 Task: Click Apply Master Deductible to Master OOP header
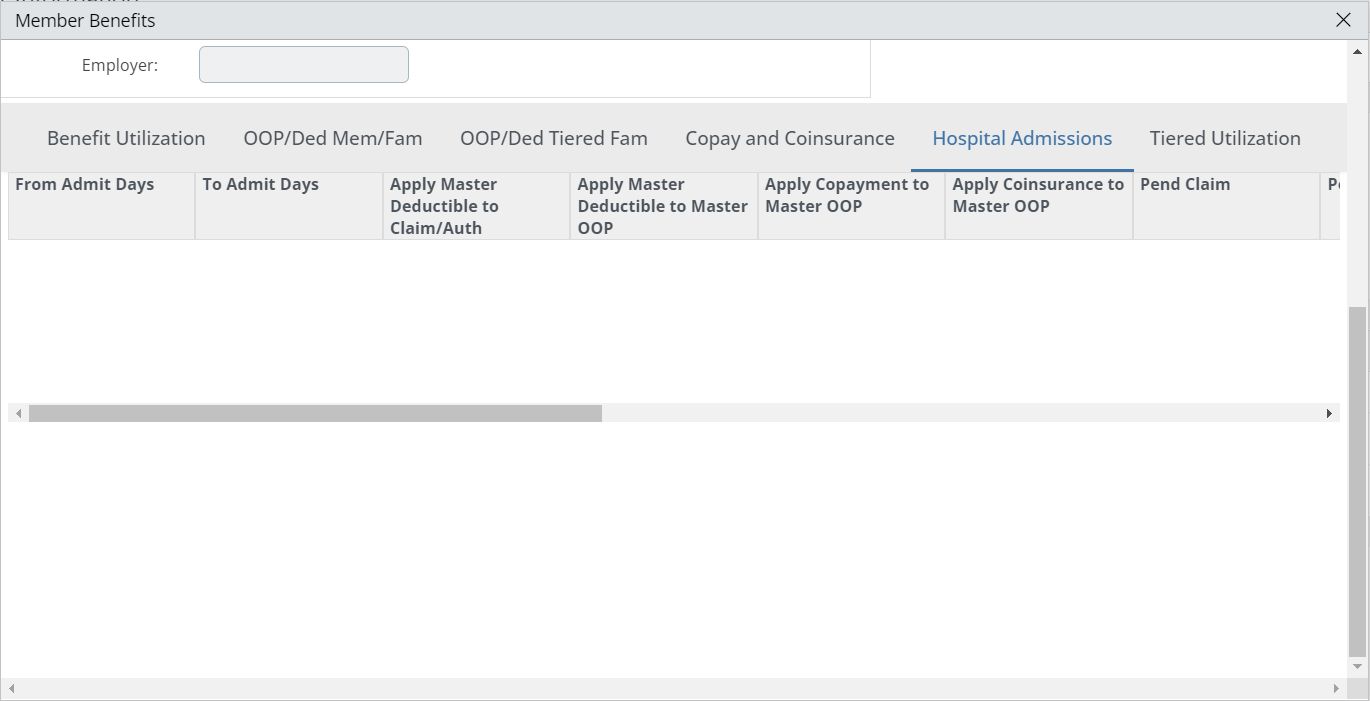coord(663,206)
